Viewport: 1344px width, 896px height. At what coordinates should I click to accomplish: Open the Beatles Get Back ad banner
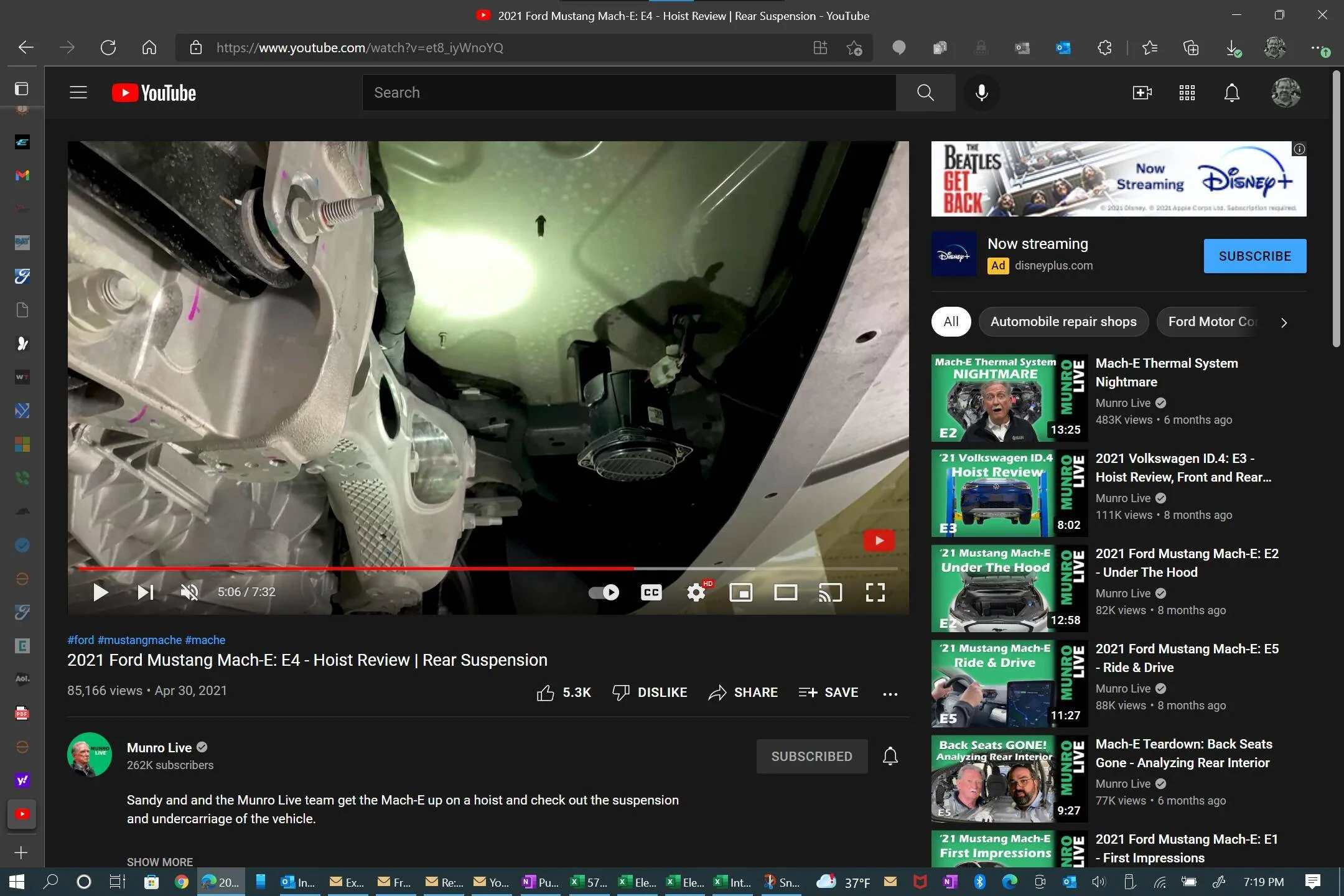[x=1119, y=179]
